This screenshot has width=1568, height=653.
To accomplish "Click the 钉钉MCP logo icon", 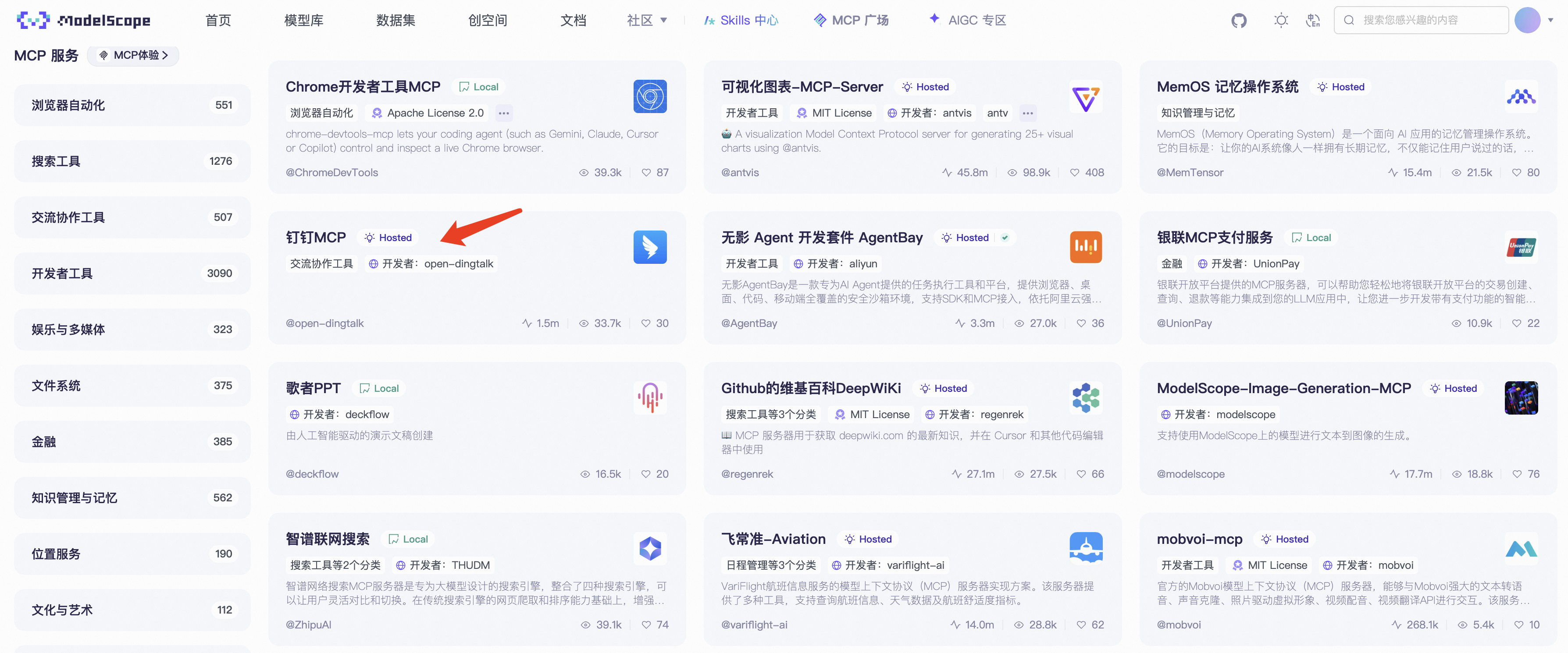I will tap(649, 247).
